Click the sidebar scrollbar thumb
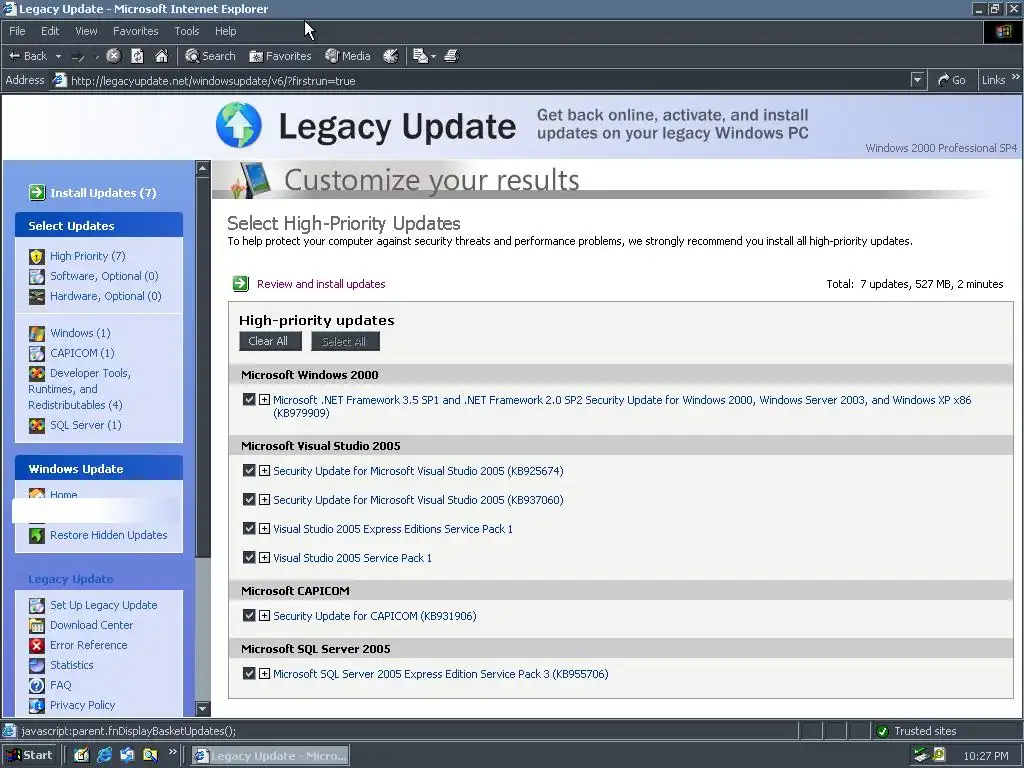The image size is (1024, 768). 203,366
